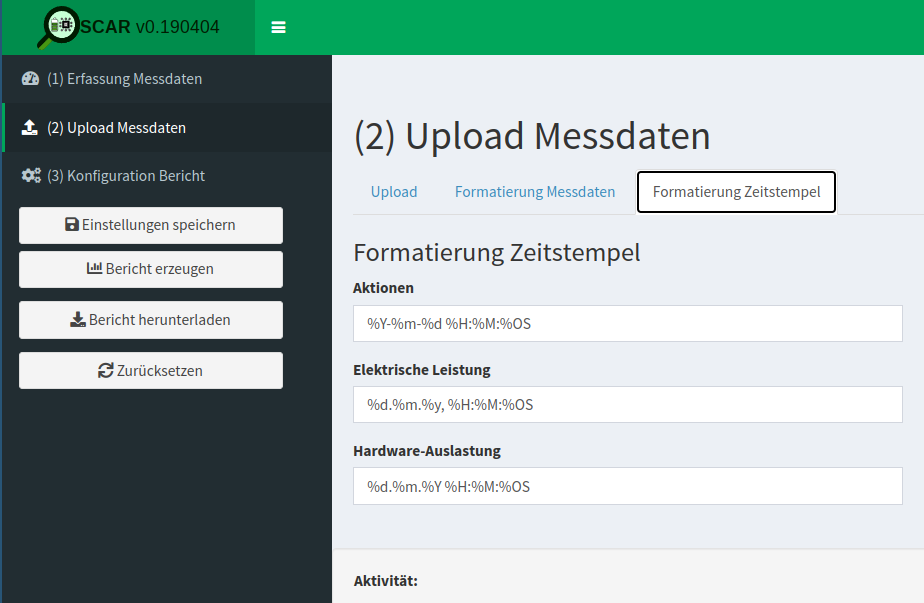Select (2) Upload Messdaten sidebar item
This screenshot has height=603, width=924.
167,127
